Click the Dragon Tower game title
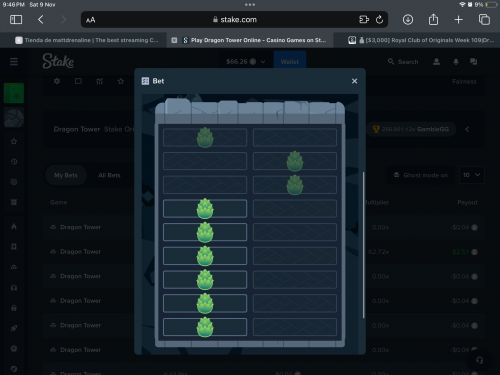 (x=77, y=129)
